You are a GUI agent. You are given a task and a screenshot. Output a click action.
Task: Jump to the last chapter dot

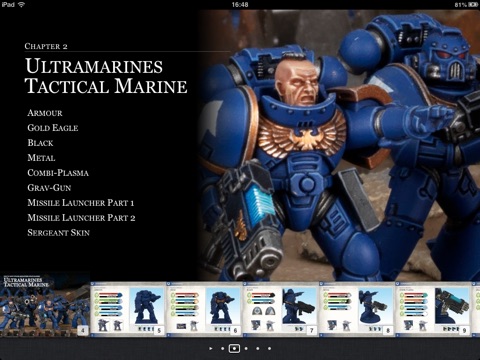pos(269,348)
